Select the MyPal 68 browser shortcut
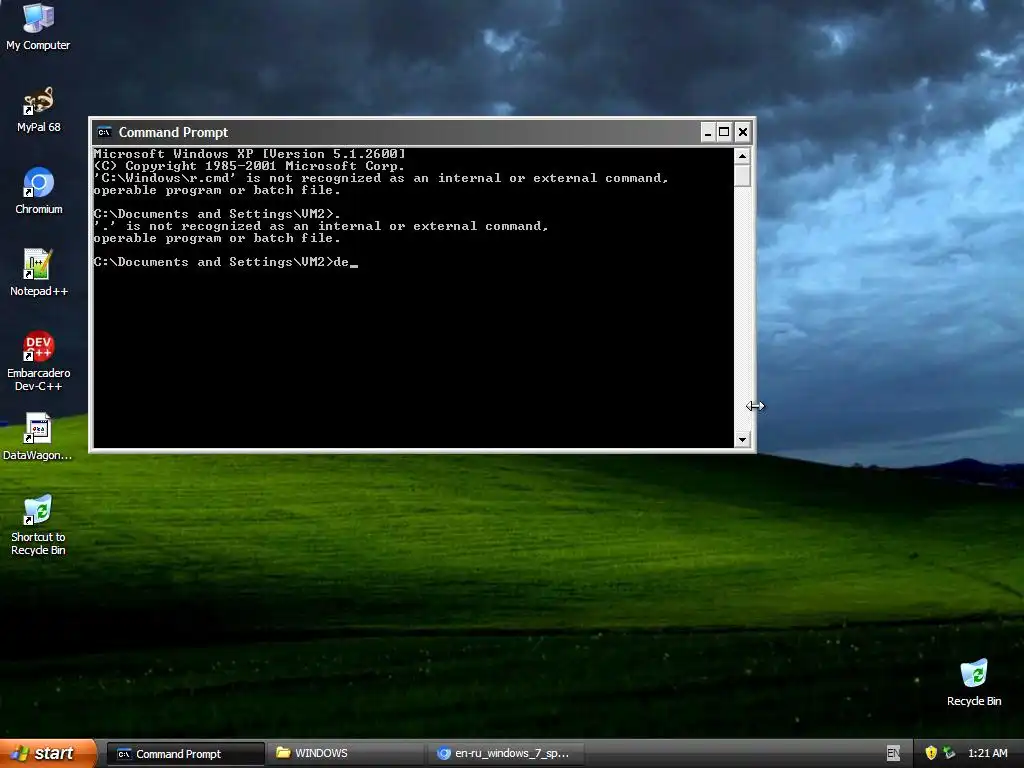This screenshot has width=1024, height=768. click(38, 109)
